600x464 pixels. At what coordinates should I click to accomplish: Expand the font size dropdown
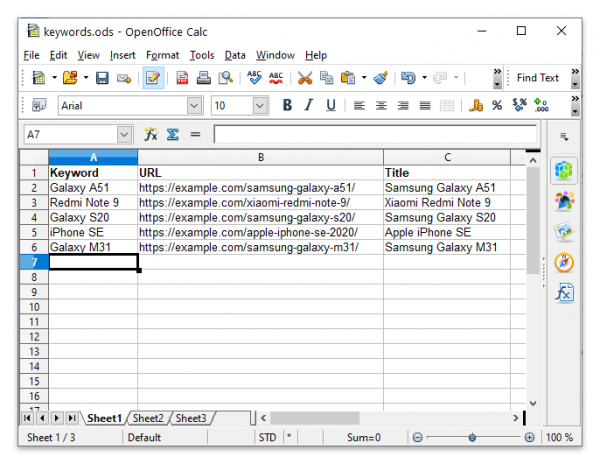260,105
